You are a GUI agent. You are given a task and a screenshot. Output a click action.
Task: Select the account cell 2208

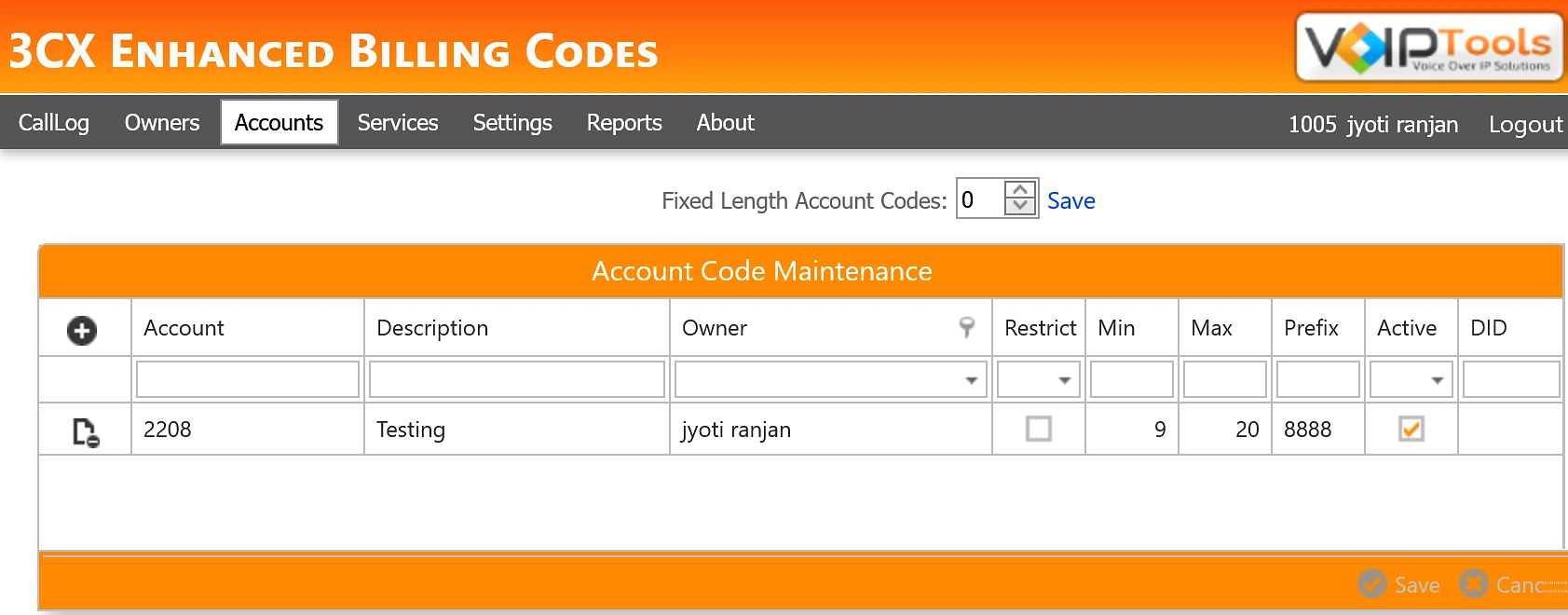[248, 430]
